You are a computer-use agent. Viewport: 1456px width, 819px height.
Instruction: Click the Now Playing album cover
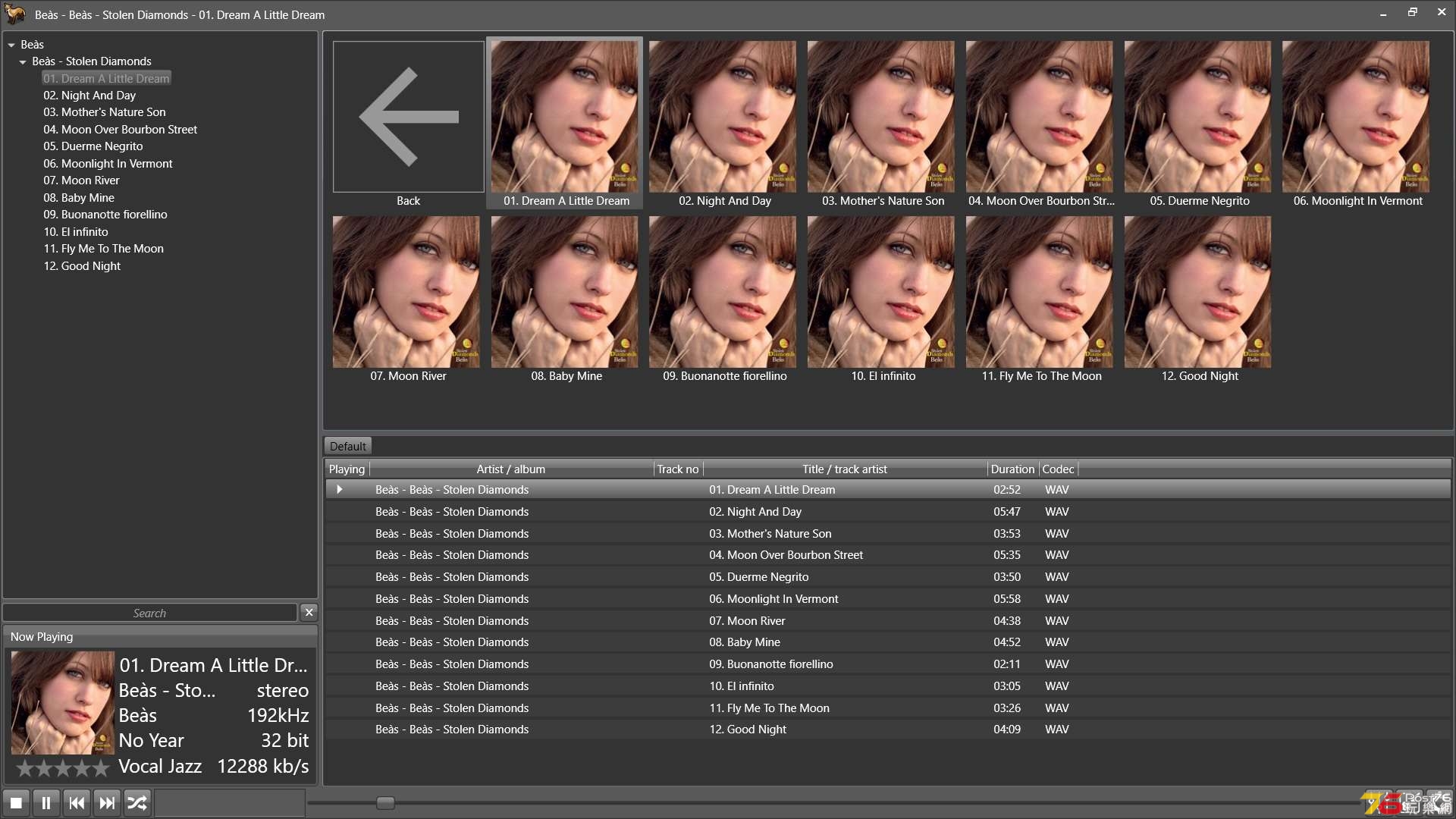pyautogui.click(x=62, y=702)
